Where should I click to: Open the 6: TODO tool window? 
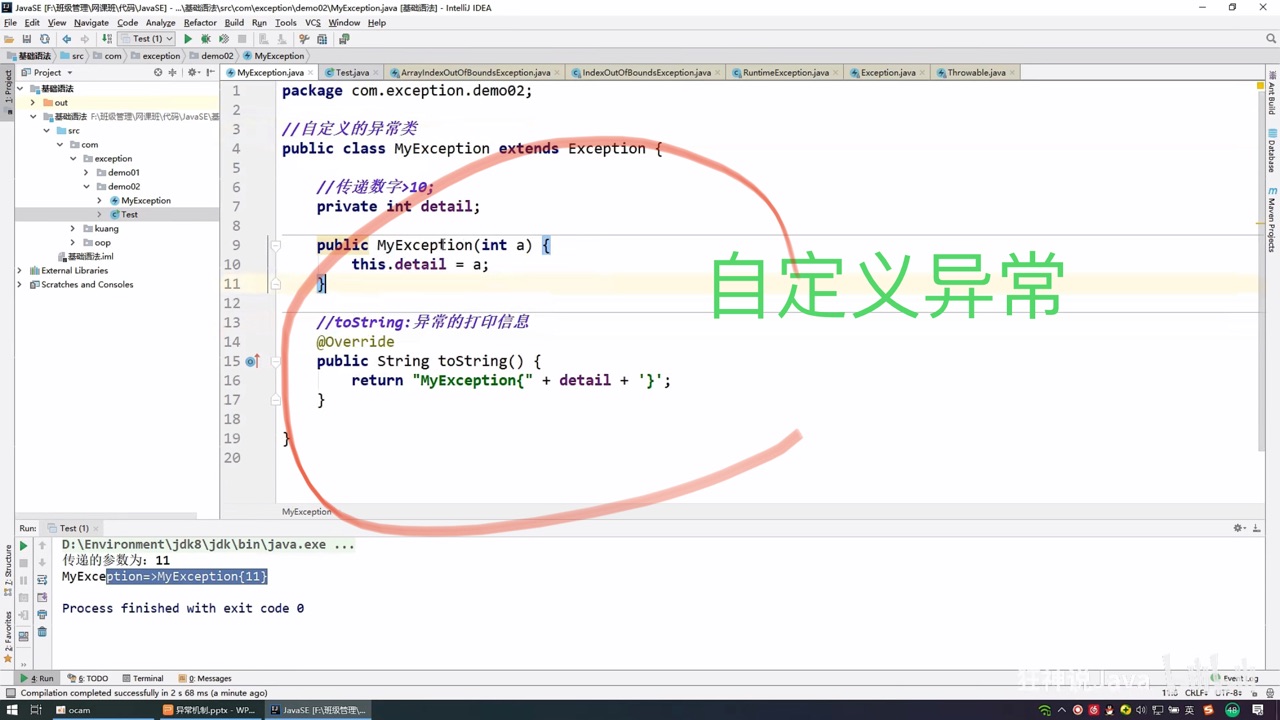(x=88, y=678)
